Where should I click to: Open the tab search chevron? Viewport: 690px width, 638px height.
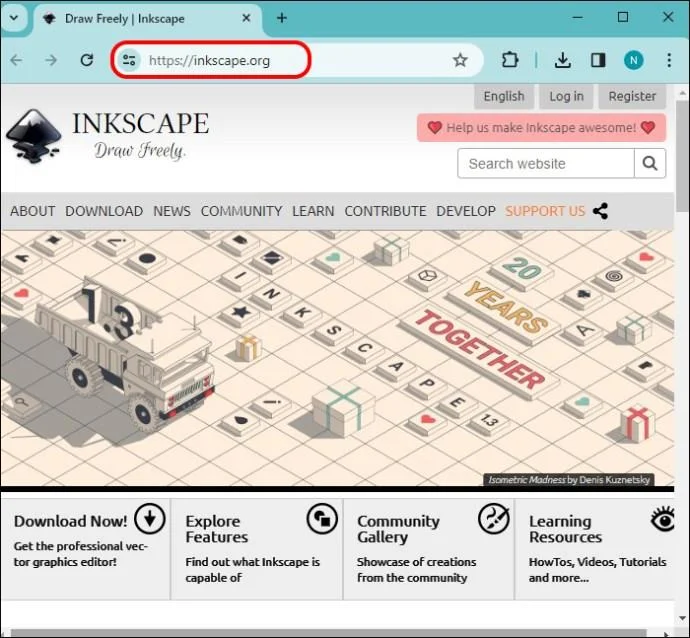pos(14,18)
